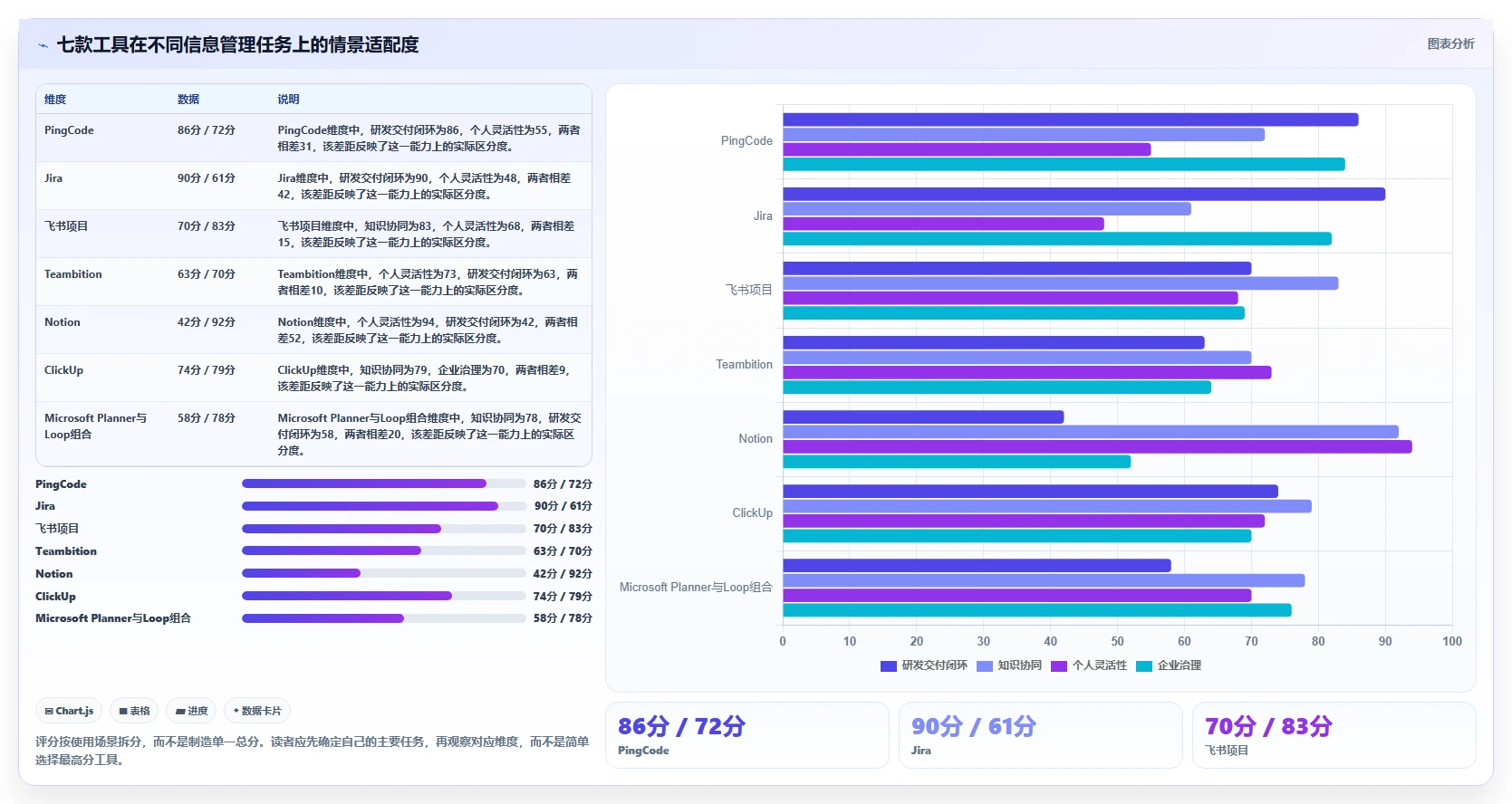Click the 数据 column header
The width and height of the screenshot is (1512, 804).
click(x=188, y=100)
